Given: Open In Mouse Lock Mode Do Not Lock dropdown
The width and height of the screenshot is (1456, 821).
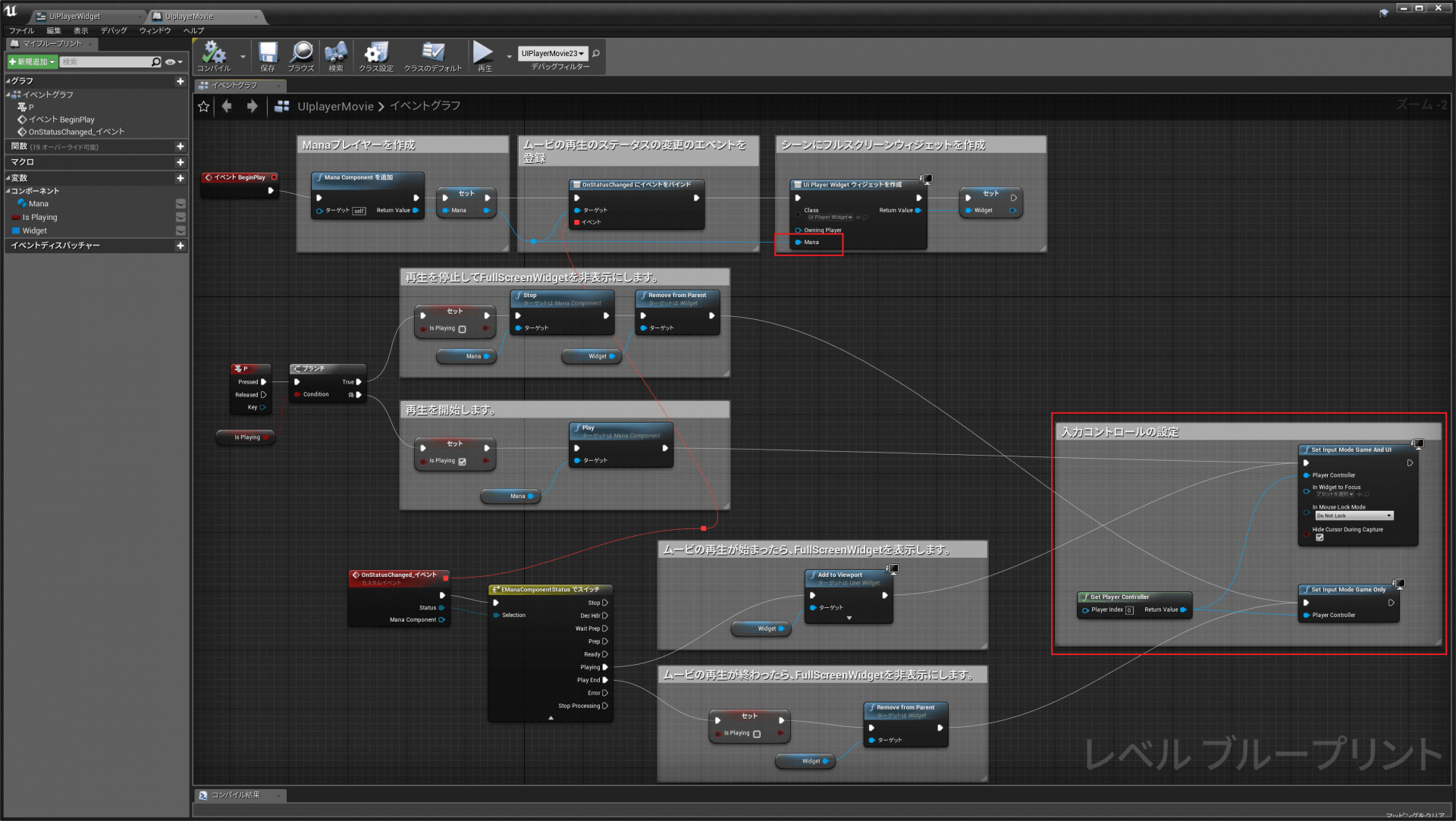Looking at the screenshot, I should click(x=1354, y=515).
